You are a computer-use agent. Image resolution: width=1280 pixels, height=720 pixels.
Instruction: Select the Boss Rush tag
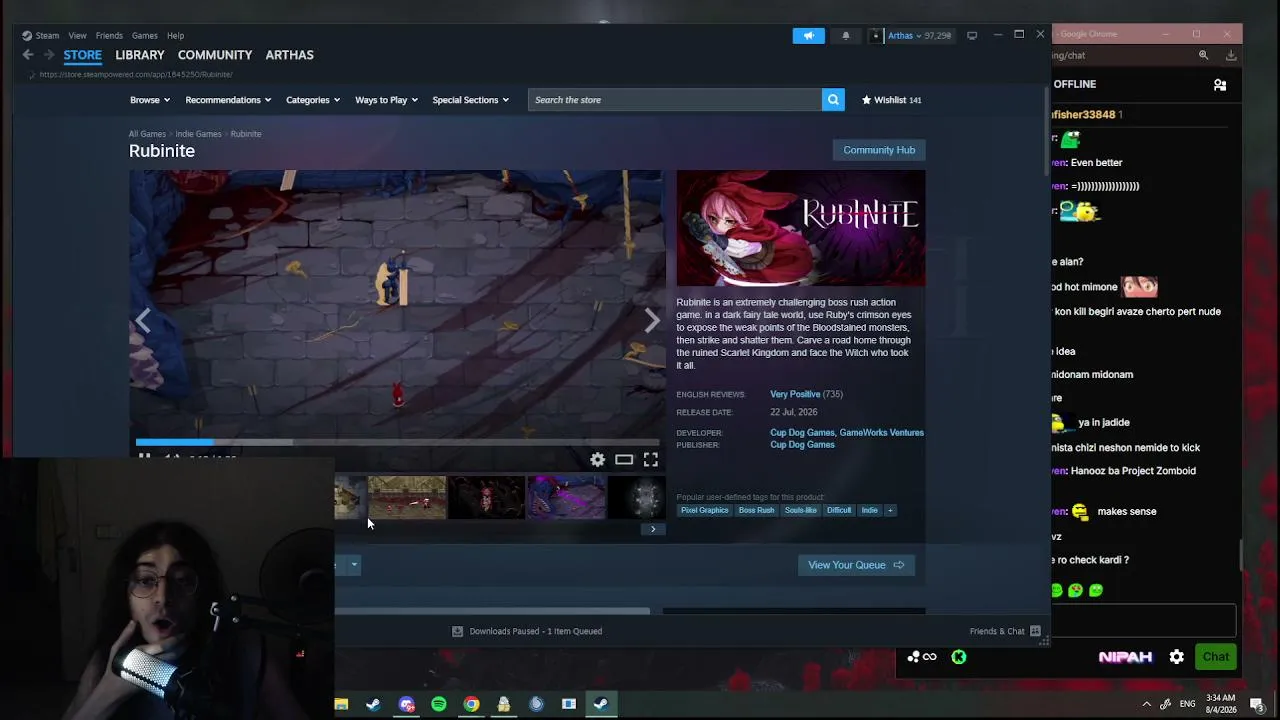pyautogui.click(x=756, y=510)
